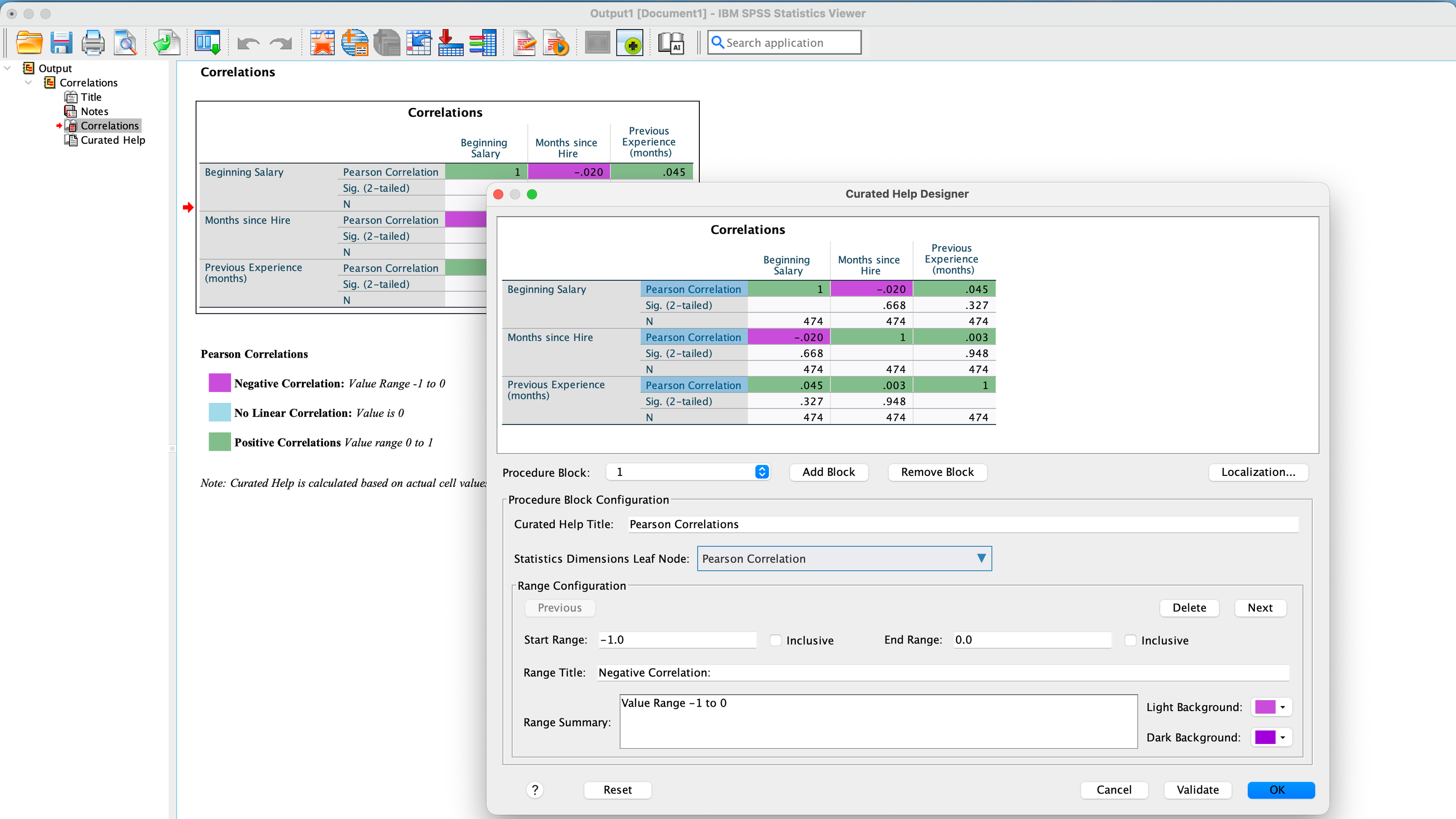Click the page with play button run icon
Image resolution: width=1456 pixels, height=819 pixels.
point(556,43)
